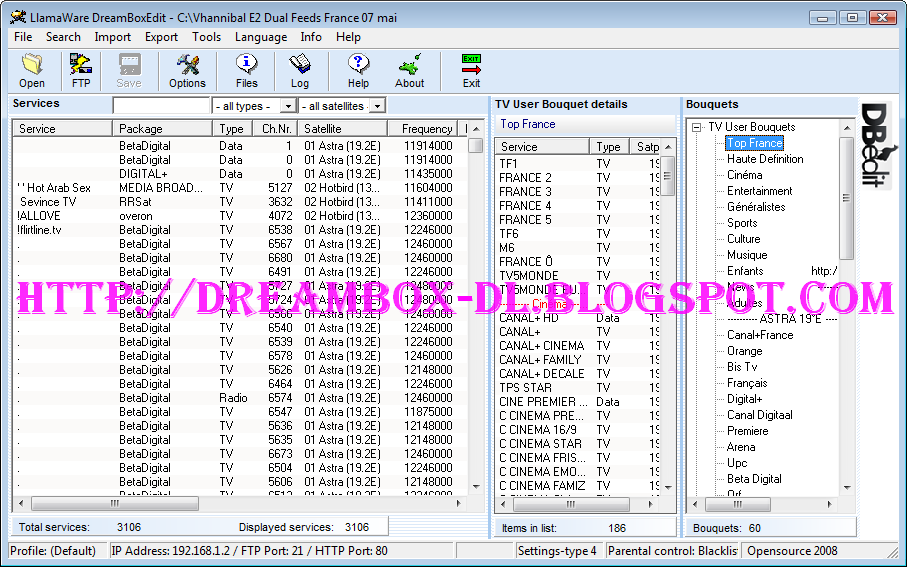Select the Bis Tv bouquet

tap(742, 367)
